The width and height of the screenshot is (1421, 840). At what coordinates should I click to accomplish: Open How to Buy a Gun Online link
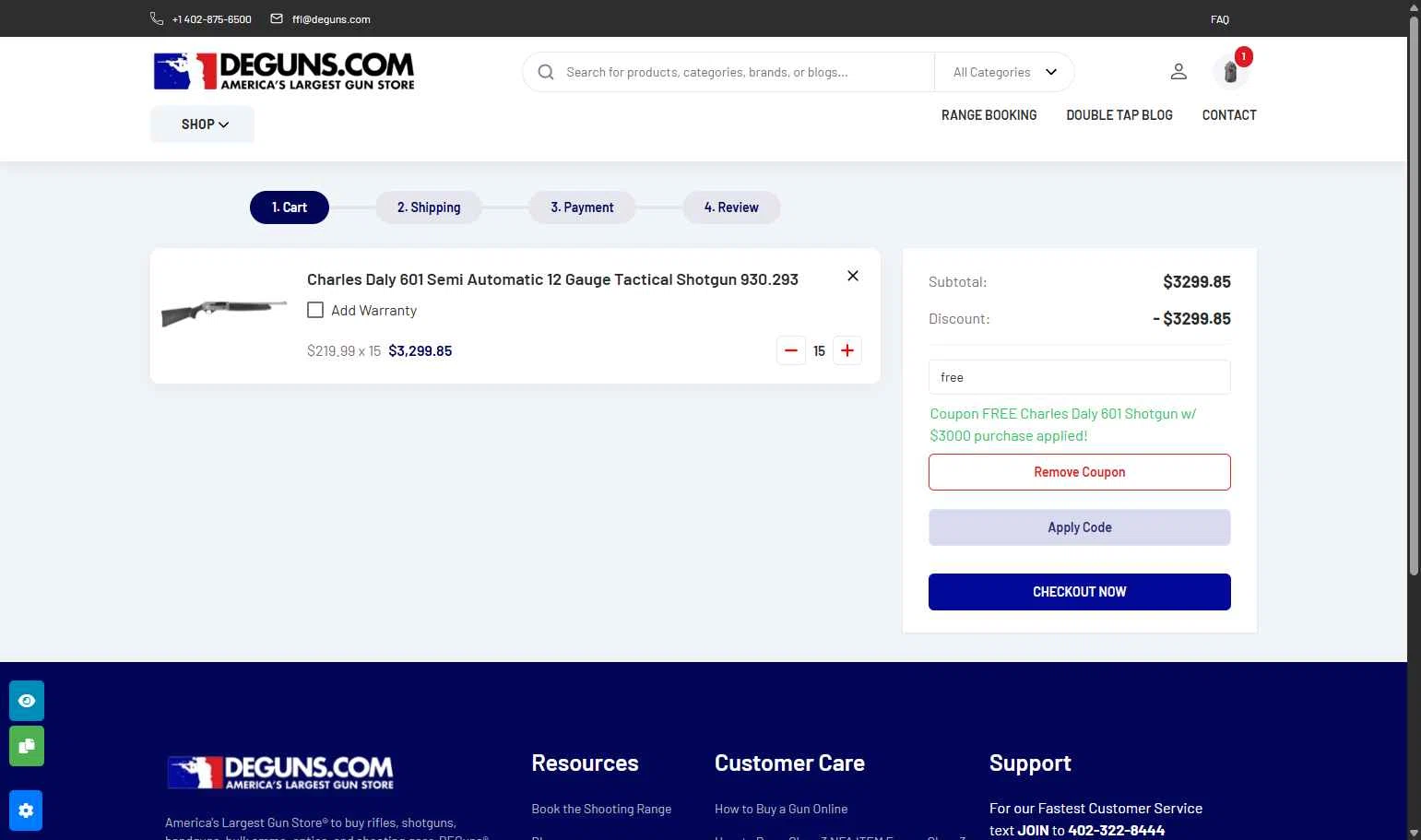[x=781, y=809]
